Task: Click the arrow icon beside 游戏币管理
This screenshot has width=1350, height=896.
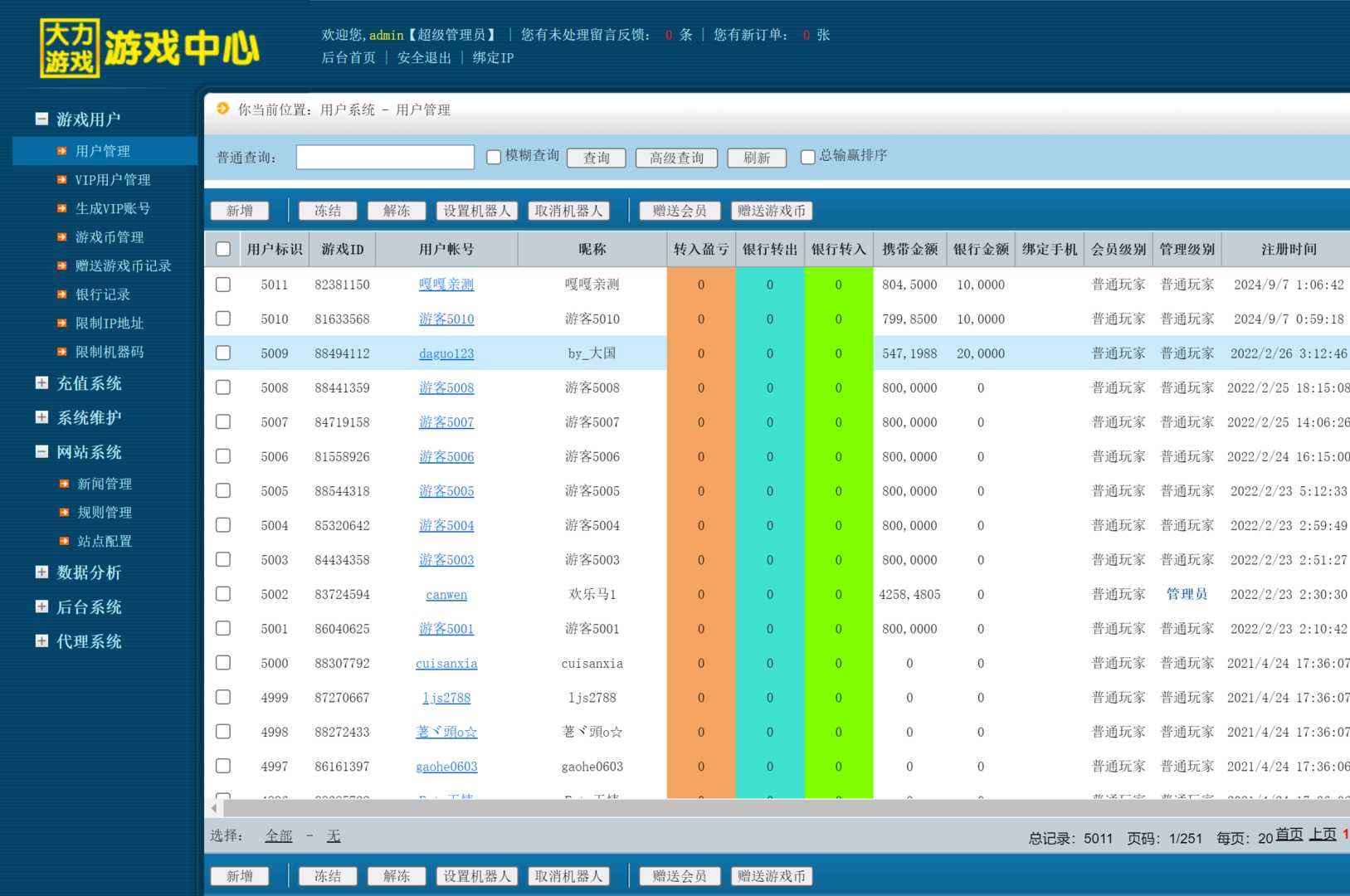Action: point(61,237)
